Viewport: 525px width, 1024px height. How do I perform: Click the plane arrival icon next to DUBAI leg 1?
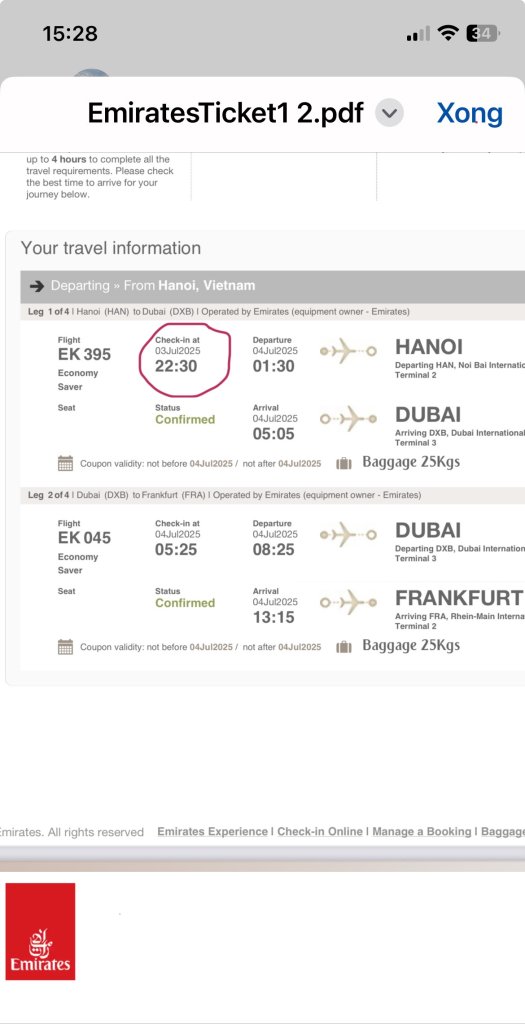[348, 419]
